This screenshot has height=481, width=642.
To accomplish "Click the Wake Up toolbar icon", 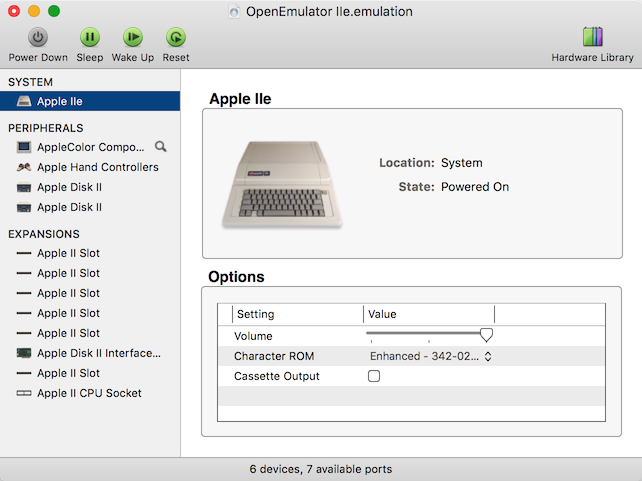I will [133, 38].
